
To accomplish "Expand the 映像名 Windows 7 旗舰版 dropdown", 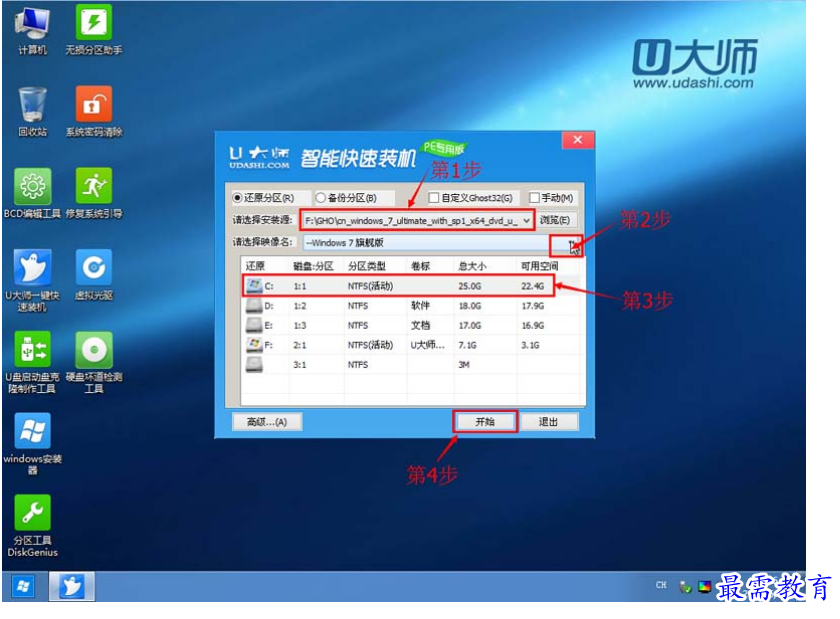I will coord(572,243).
